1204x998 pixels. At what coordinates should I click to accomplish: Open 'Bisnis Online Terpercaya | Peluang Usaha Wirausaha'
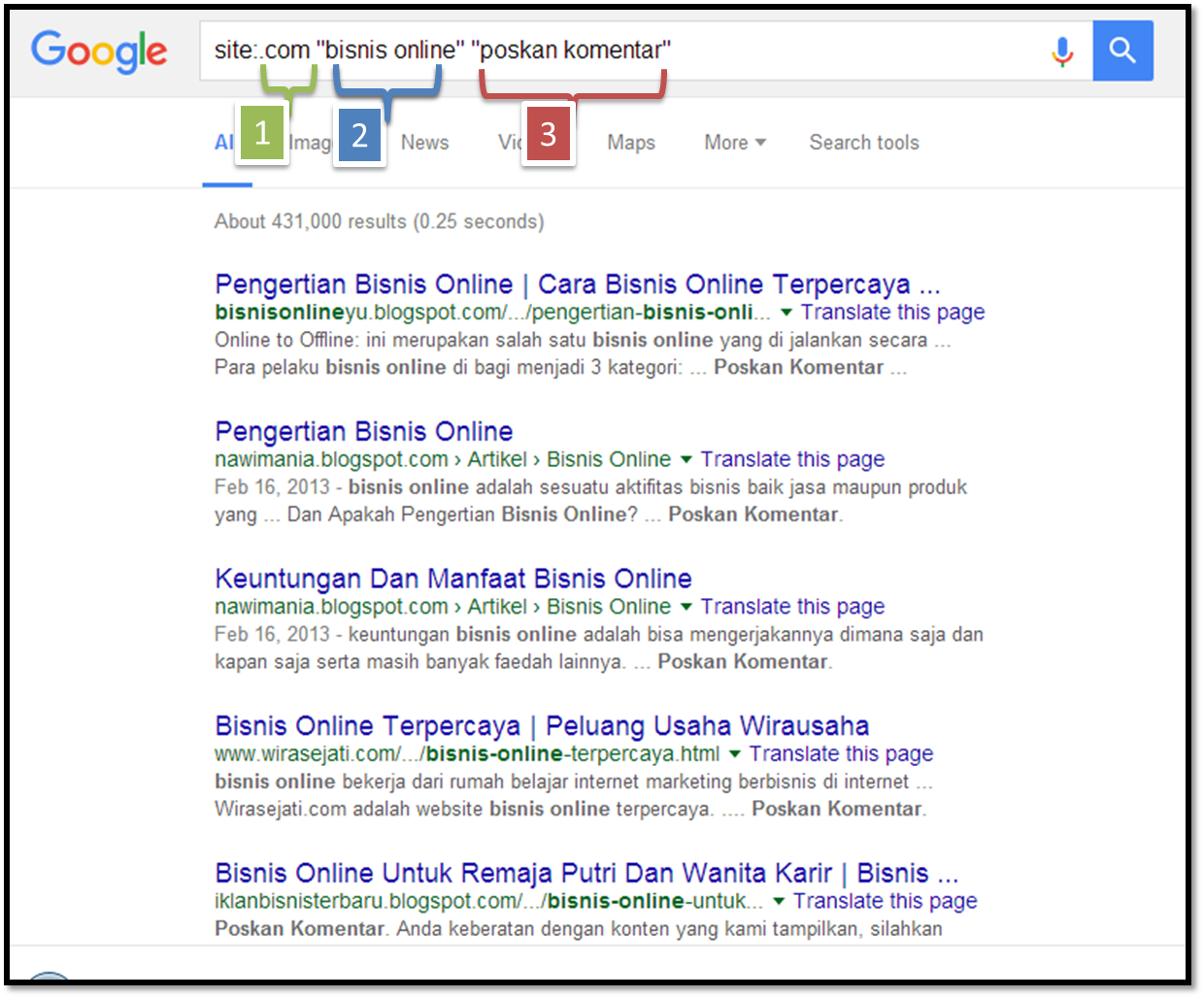542,726
